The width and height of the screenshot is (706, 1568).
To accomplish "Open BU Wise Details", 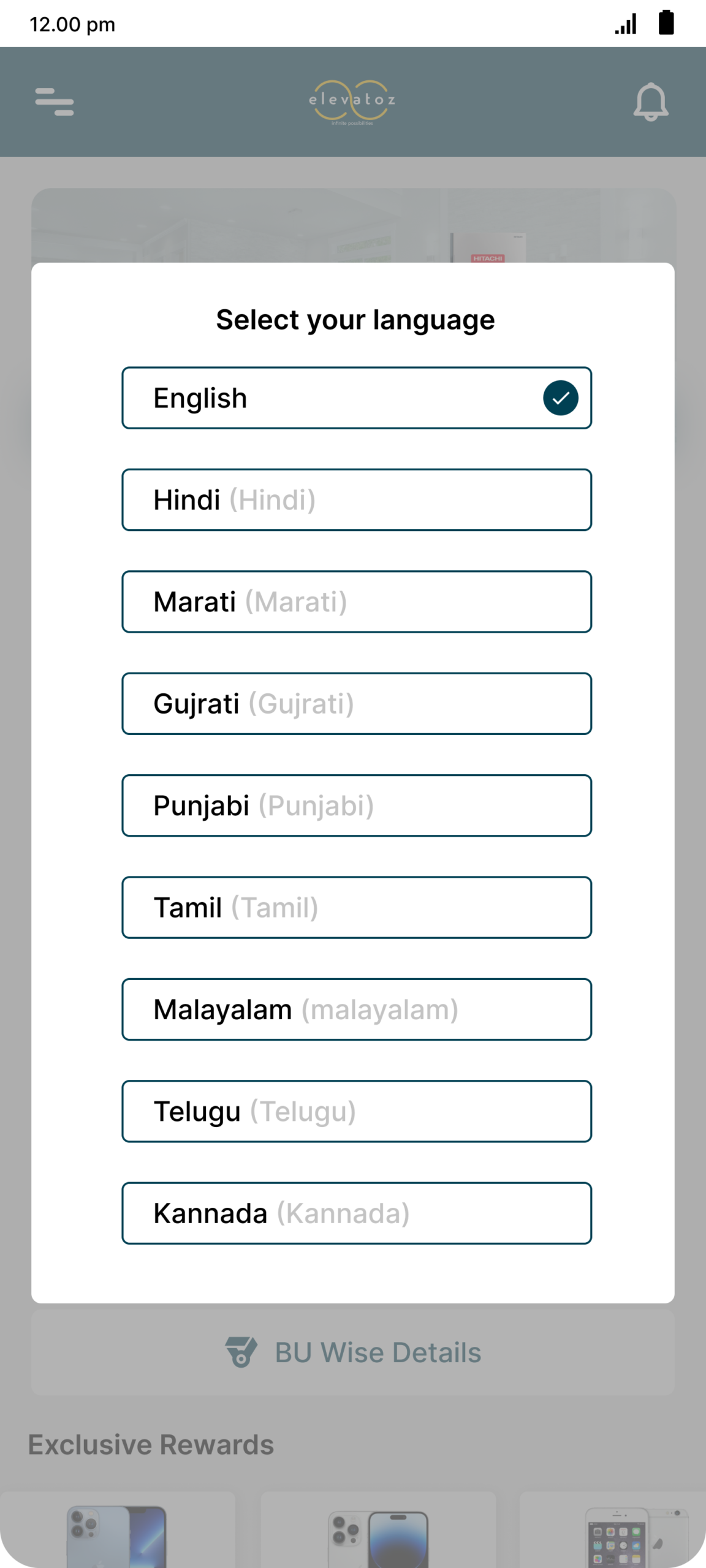I will 378,1352.
